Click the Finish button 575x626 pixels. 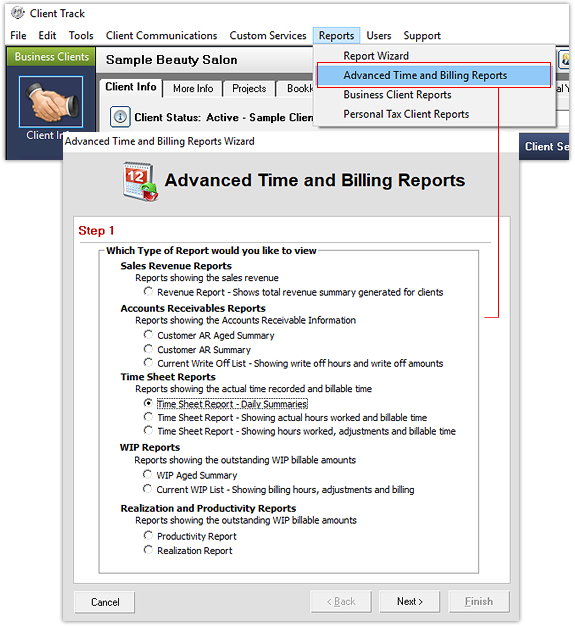click(x=479, y=601)
